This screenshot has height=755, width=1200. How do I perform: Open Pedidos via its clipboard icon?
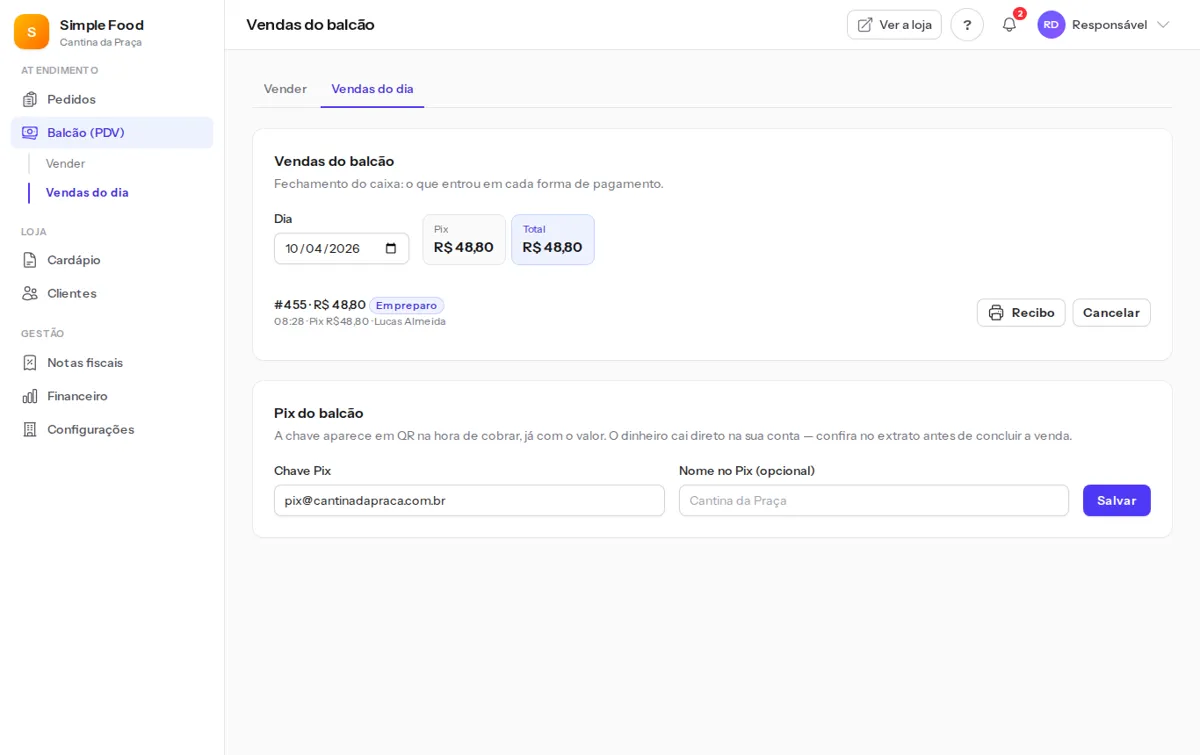pyautogui.click(x=30, y=99)
